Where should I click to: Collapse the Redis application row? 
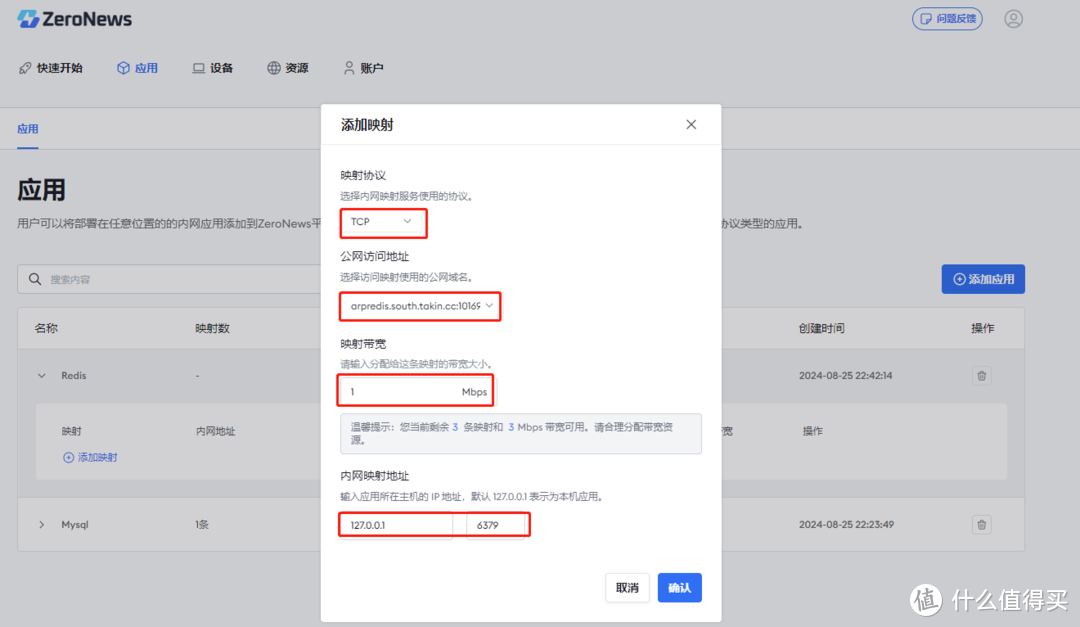40,375
